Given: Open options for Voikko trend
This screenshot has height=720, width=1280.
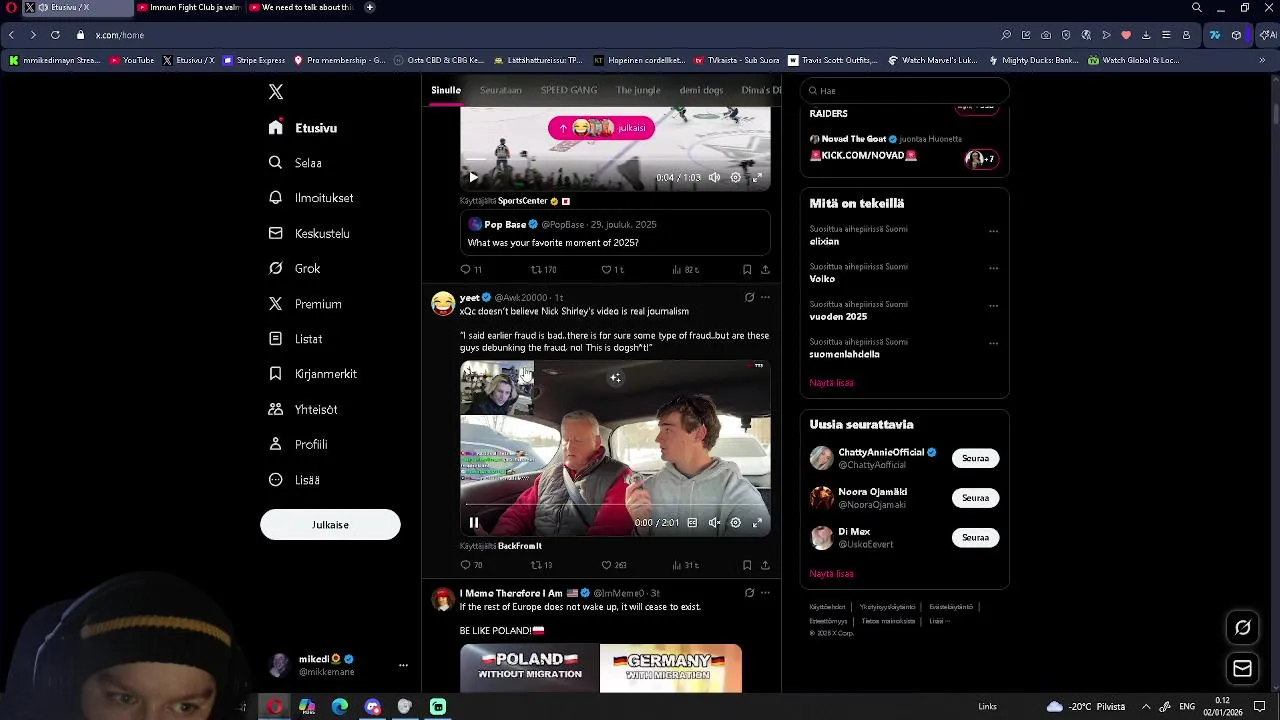Looking at the screenshot, I should 993,268.
